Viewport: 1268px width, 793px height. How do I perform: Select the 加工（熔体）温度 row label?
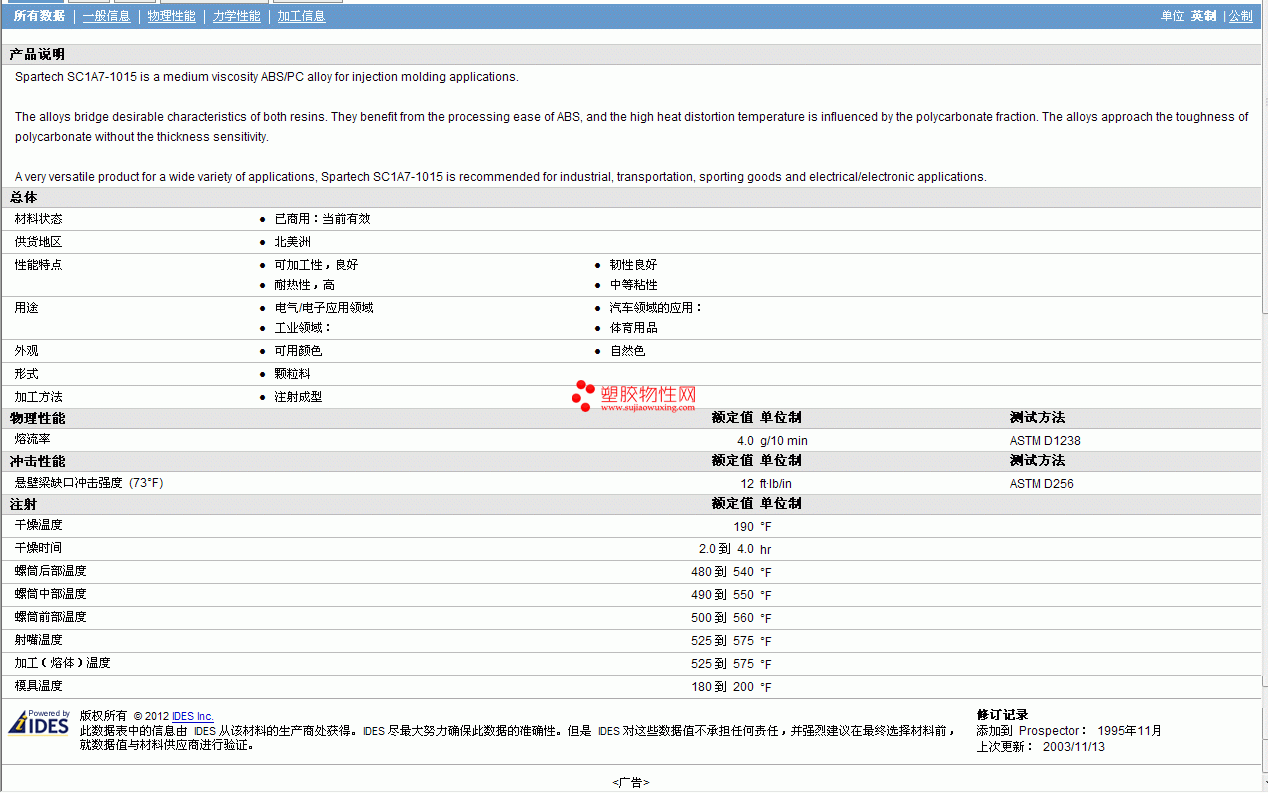(62, 662)
